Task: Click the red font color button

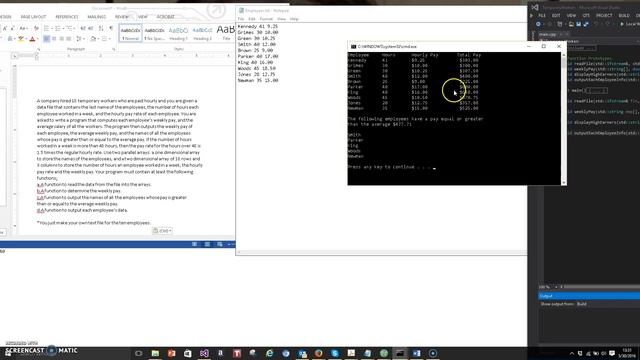Action: coord(32,39)
